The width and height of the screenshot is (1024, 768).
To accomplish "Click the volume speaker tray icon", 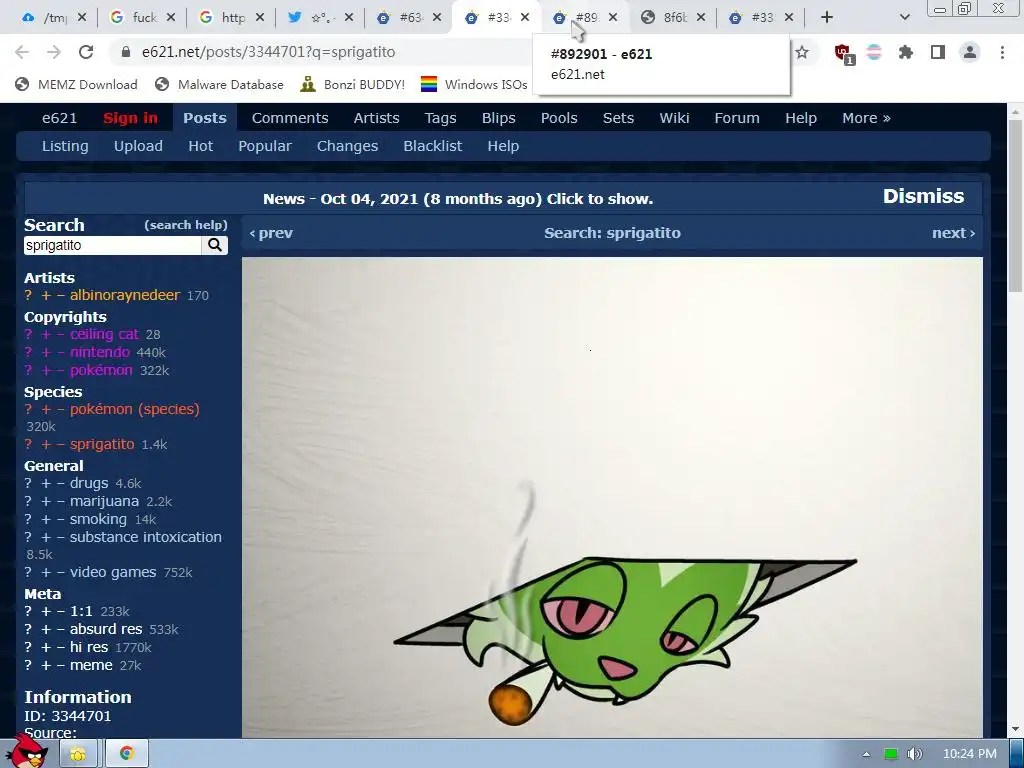I will [x=914, y=754].
